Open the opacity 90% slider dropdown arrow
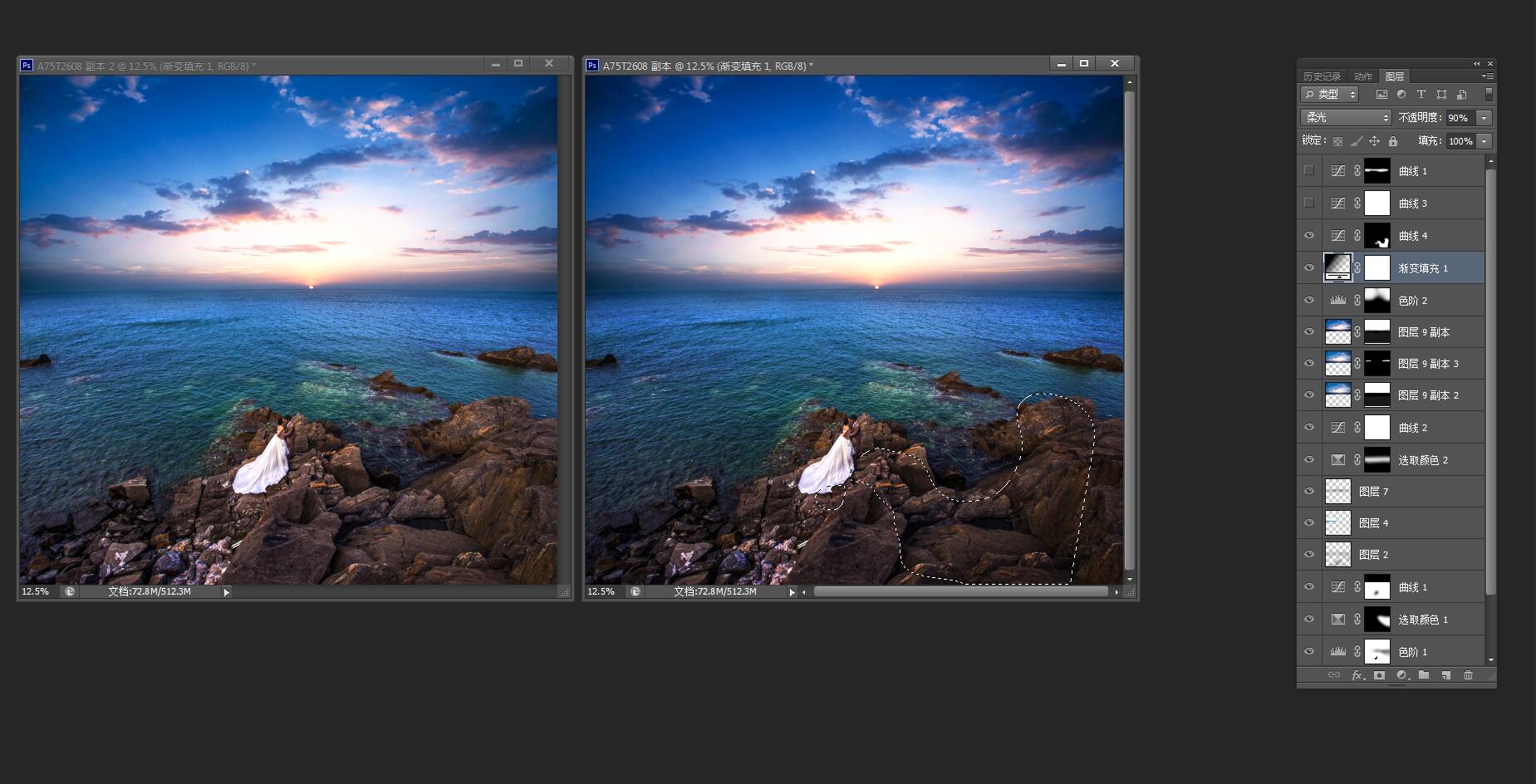 coord(1484,118)
